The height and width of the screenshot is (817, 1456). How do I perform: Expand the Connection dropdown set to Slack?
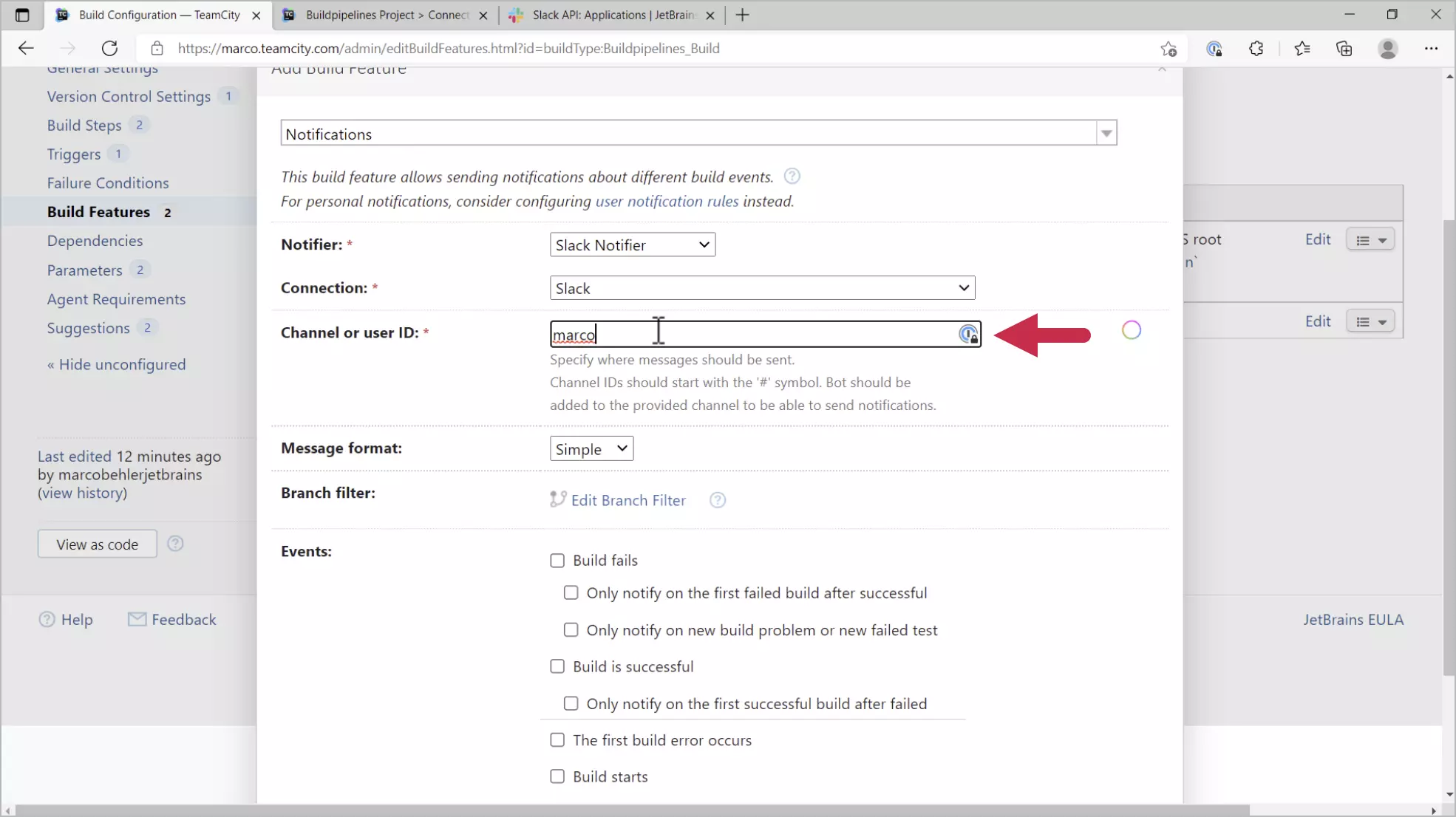(762, 287)
